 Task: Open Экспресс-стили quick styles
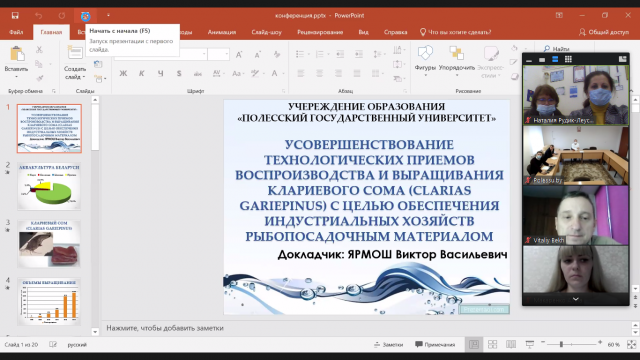click(490, 62)
